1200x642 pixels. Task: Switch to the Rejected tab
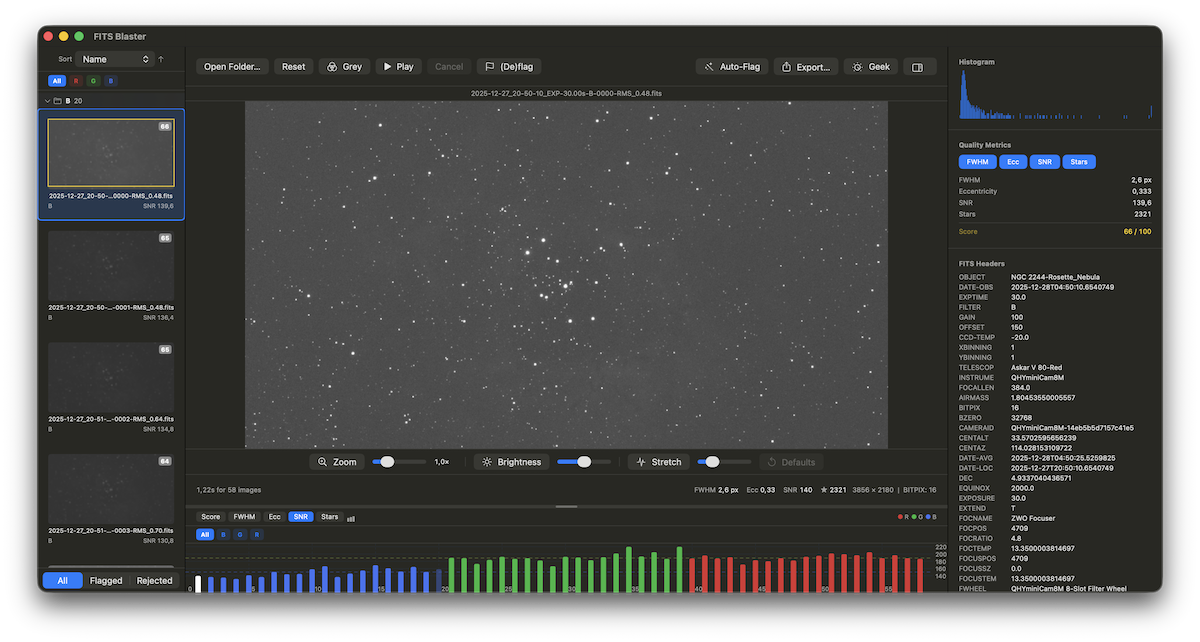click(155, 580)
